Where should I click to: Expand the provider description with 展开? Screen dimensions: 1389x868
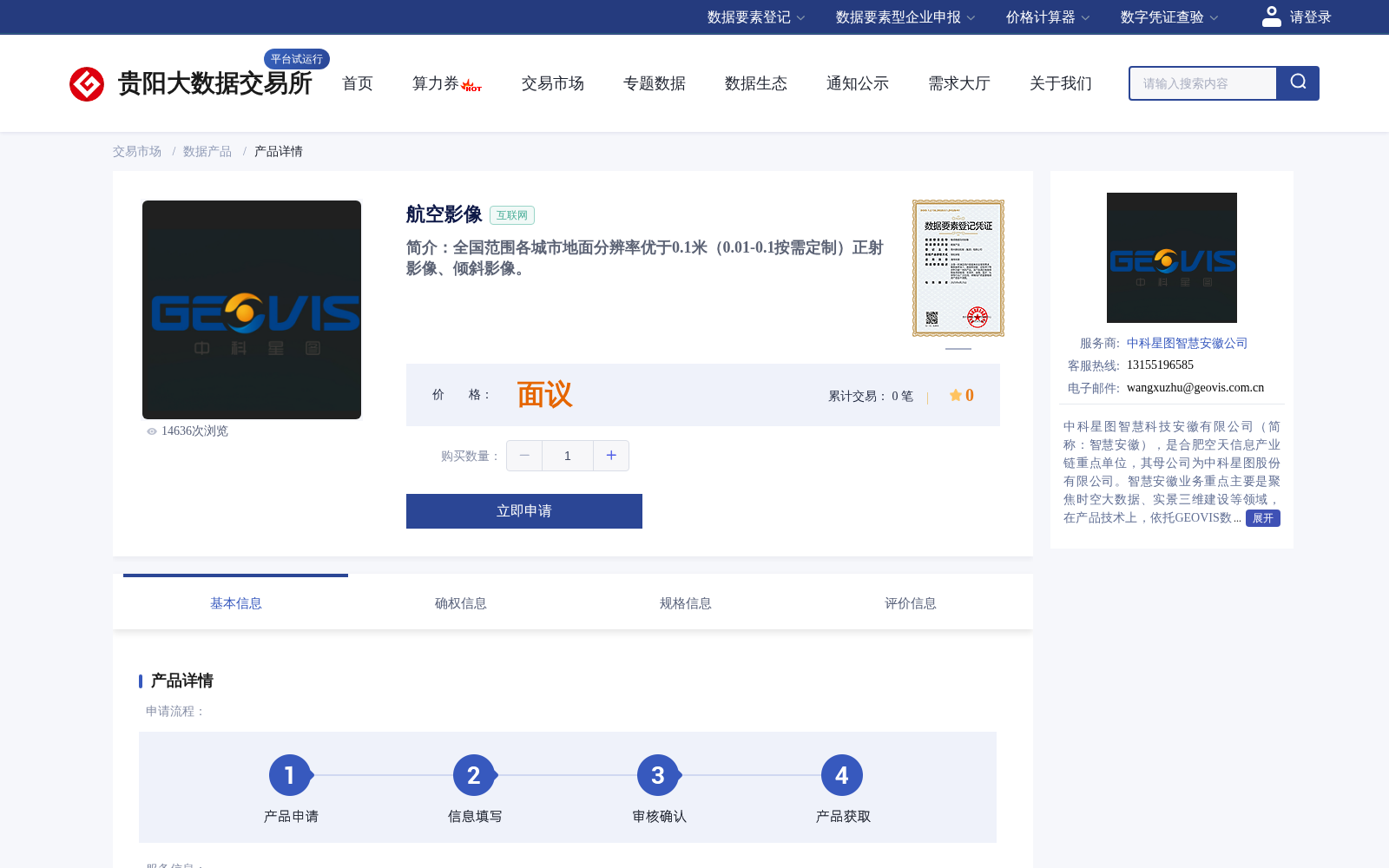[x=1263, y=518]
